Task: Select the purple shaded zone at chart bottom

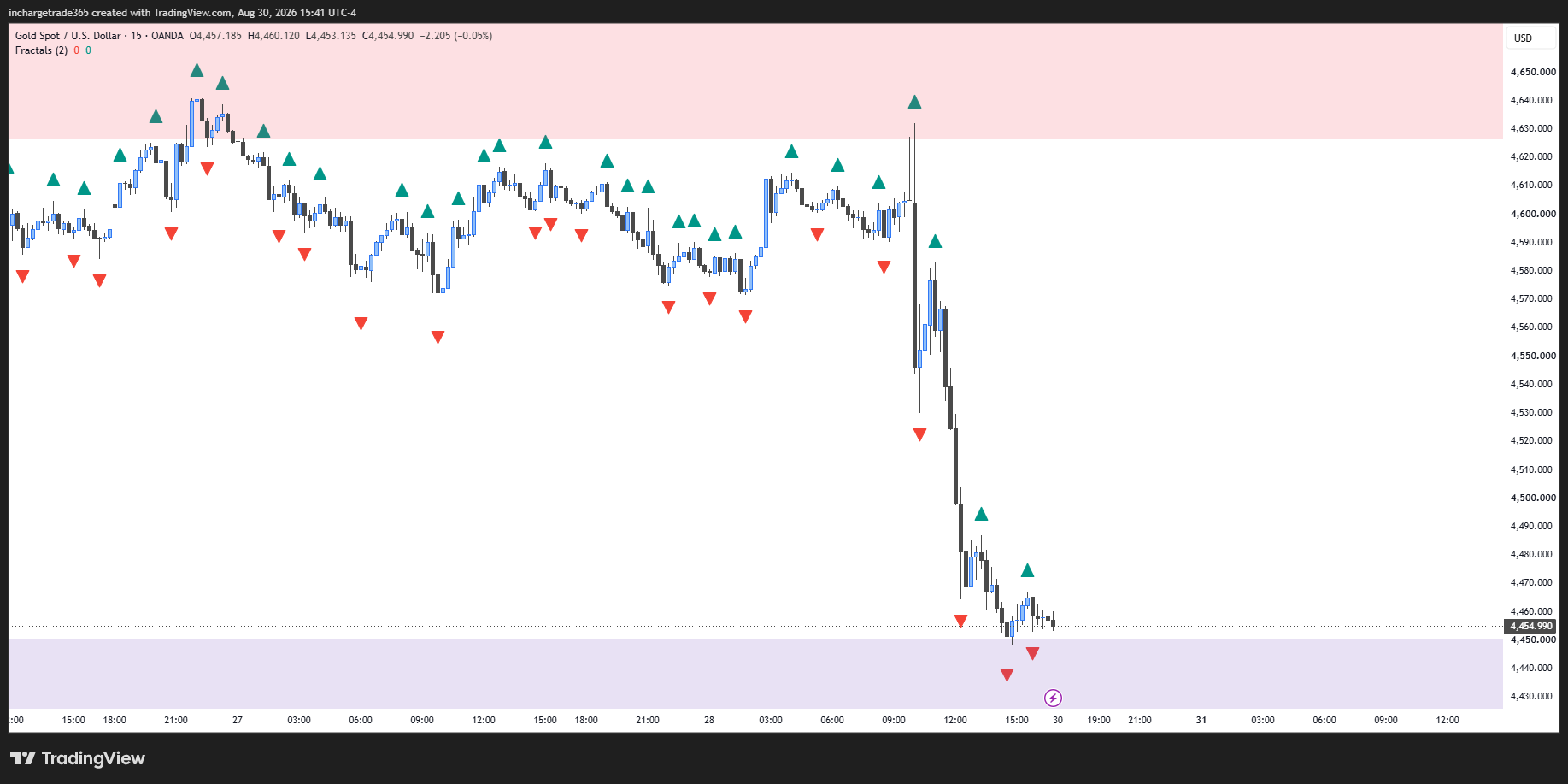Action: tap(755, 673)
